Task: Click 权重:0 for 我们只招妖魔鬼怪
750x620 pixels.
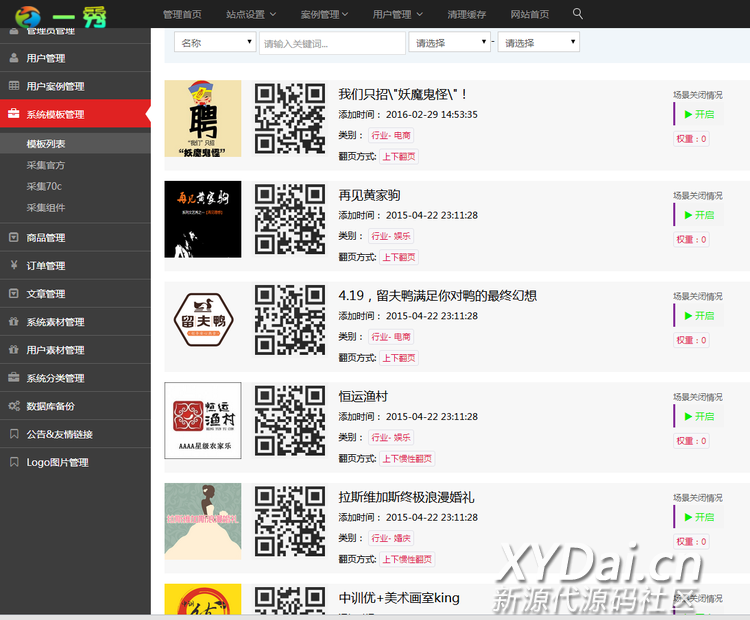Action: coord(691,139)
